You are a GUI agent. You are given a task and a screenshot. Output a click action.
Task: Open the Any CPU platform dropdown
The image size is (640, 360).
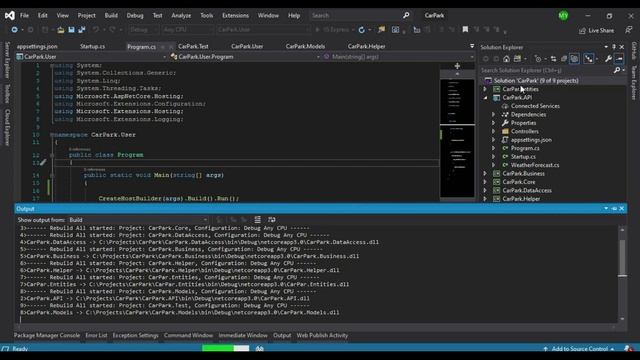click(187, 30)
